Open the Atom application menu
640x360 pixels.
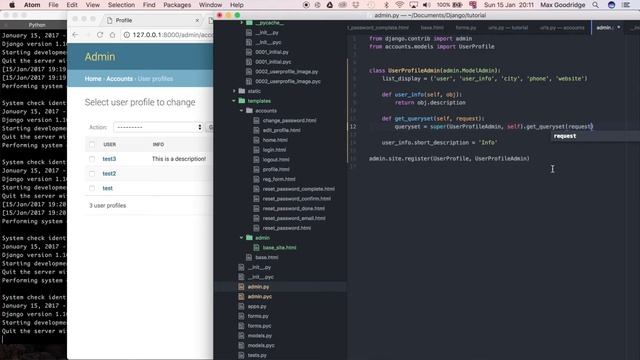coord(32,5)
